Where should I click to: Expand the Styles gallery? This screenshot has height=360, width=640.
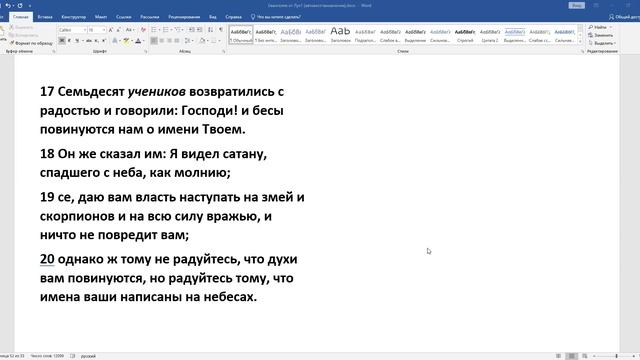[580, 42]
